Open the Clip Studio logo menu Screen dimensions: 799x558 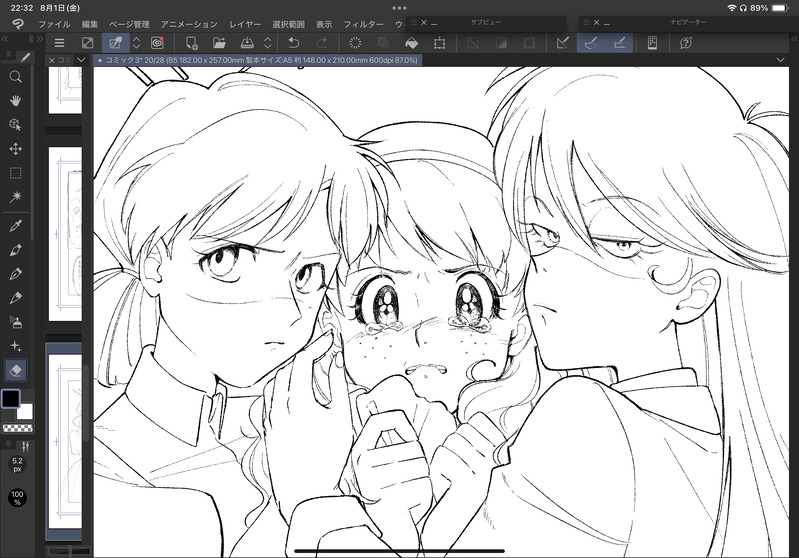click(x=18, y=24)
